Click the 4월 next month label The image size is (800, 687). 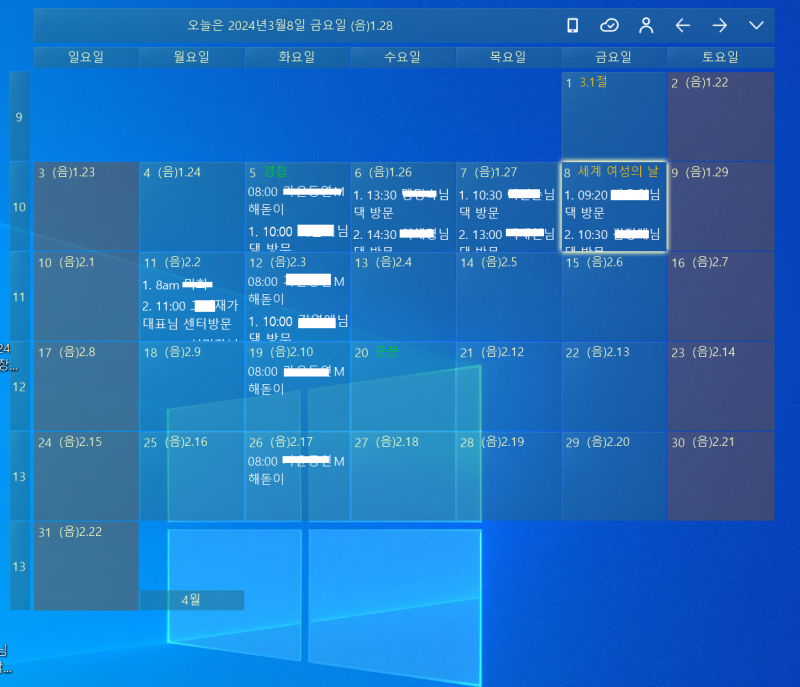pyautogui.click(x=192, y=600)
